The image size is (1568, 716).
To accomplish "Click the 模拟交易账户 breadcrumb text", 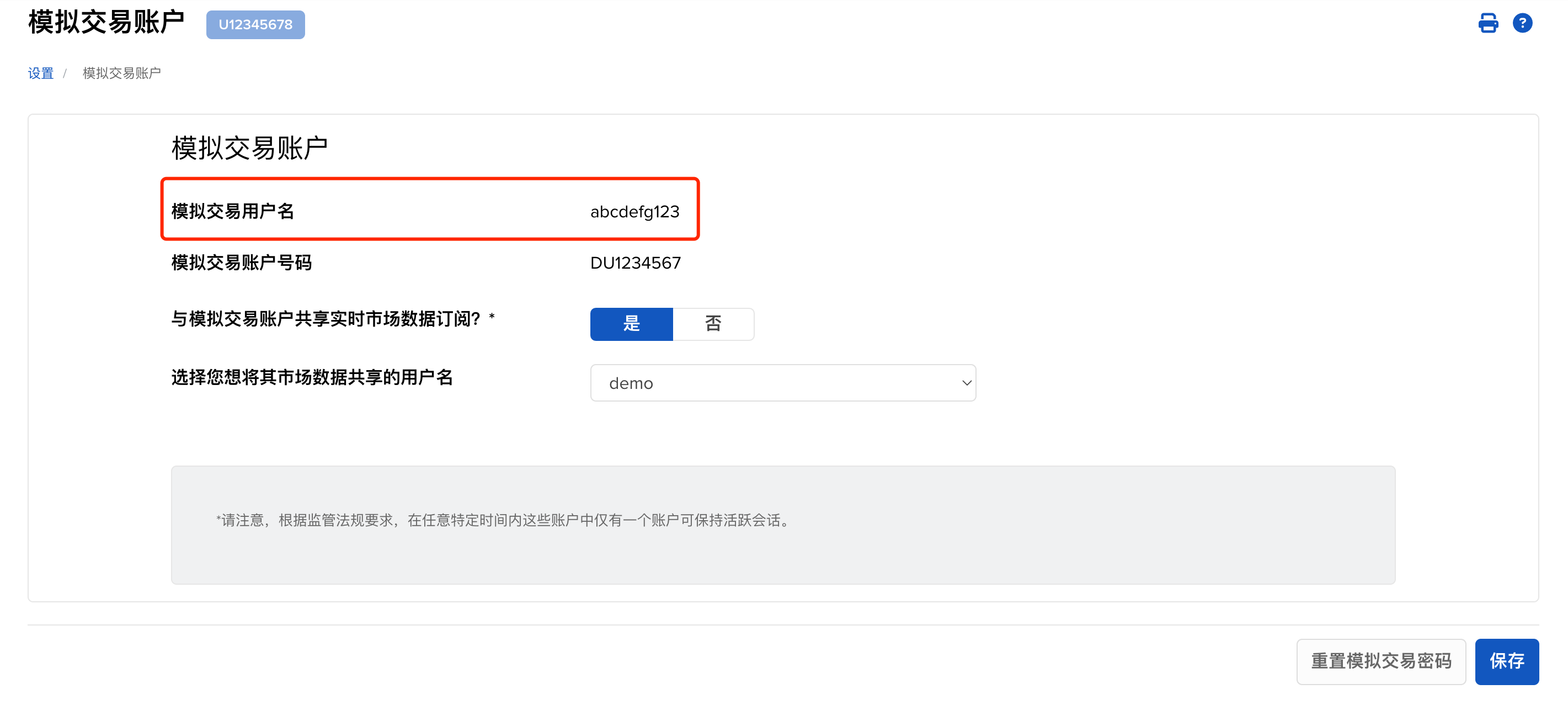I will point(122,73).
